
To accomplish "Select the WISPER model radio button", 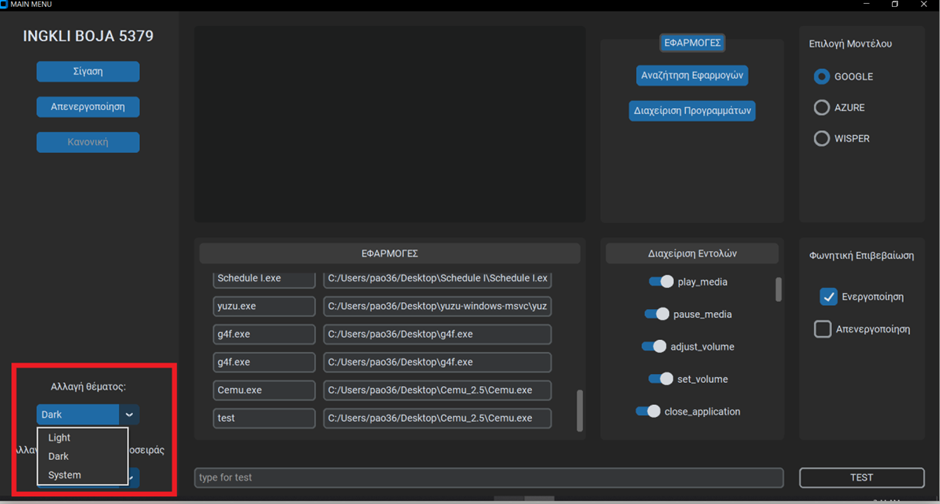I will pyautogui.click(x=821, y=138).
